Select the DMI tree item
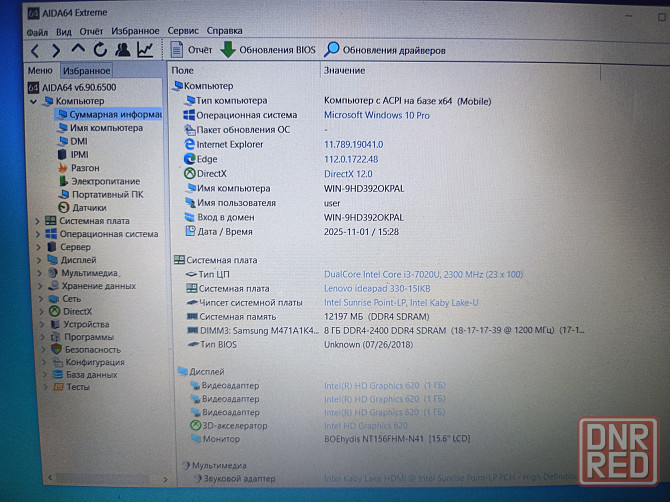The width and height of the screenshot is (670, 502). [73, 141]
